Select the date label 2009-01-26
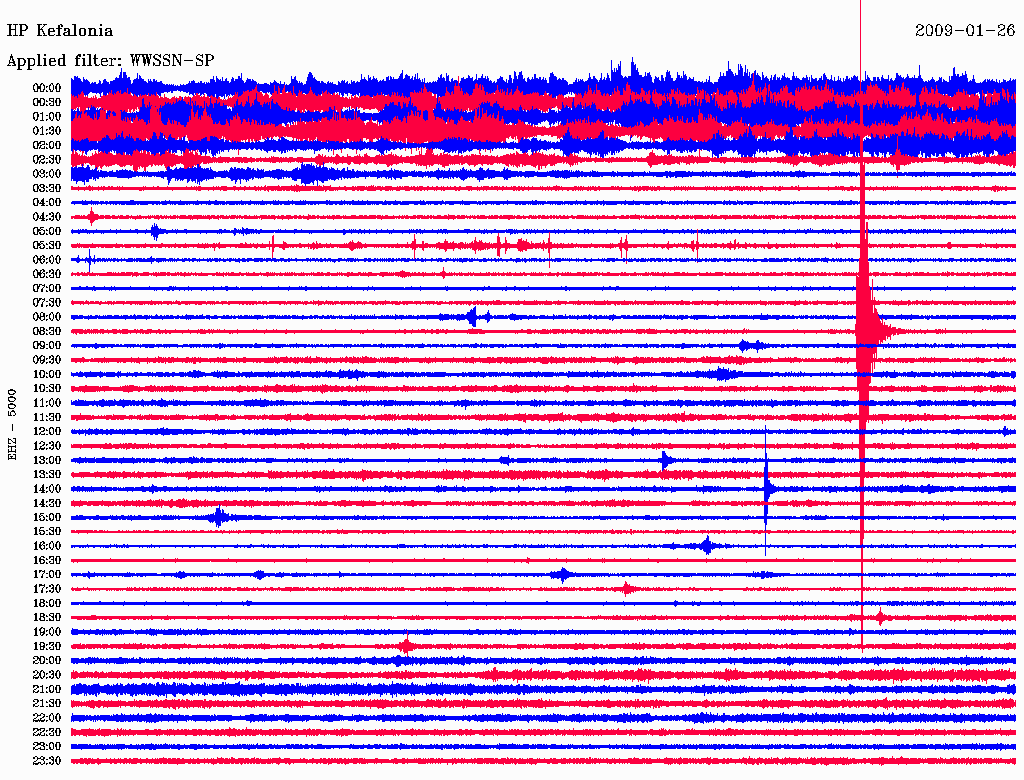 pos(965,31)
